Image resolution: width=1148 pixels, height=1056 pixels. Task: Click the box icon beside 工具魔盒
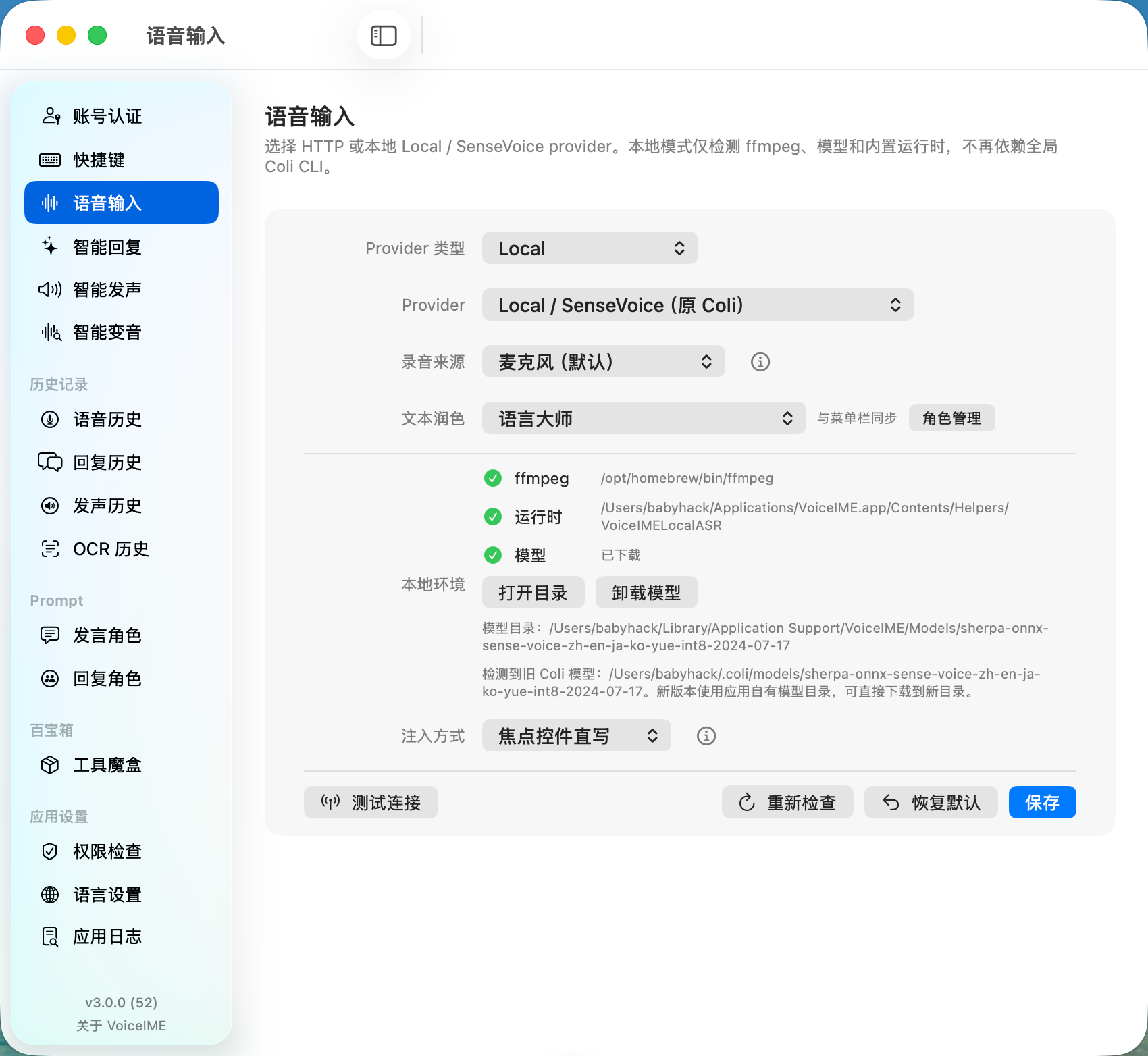coord(50,765)
